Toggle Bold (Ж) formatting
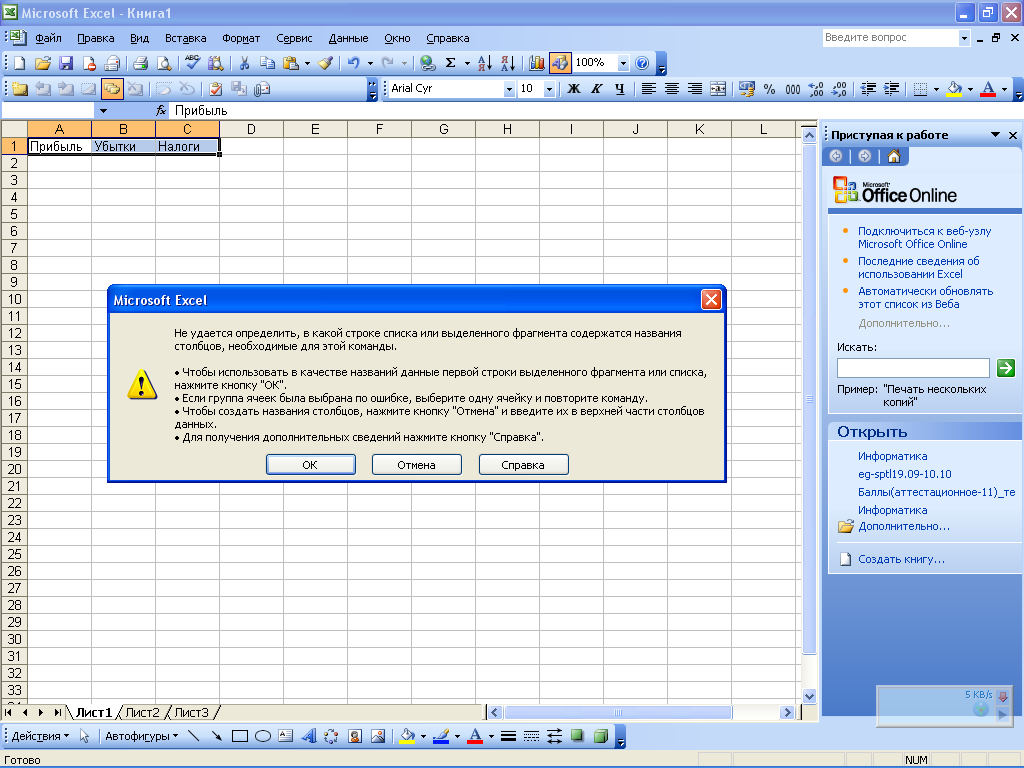 pyautogui.click(x=573, y=89)
